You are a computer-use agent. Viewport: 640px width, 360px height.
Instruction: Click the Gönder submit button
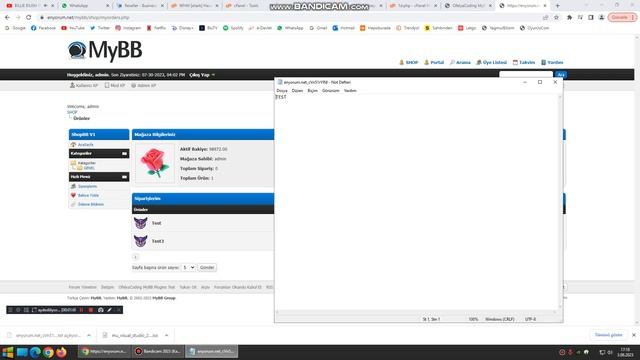pyautogui.click(x=207, y=267)
